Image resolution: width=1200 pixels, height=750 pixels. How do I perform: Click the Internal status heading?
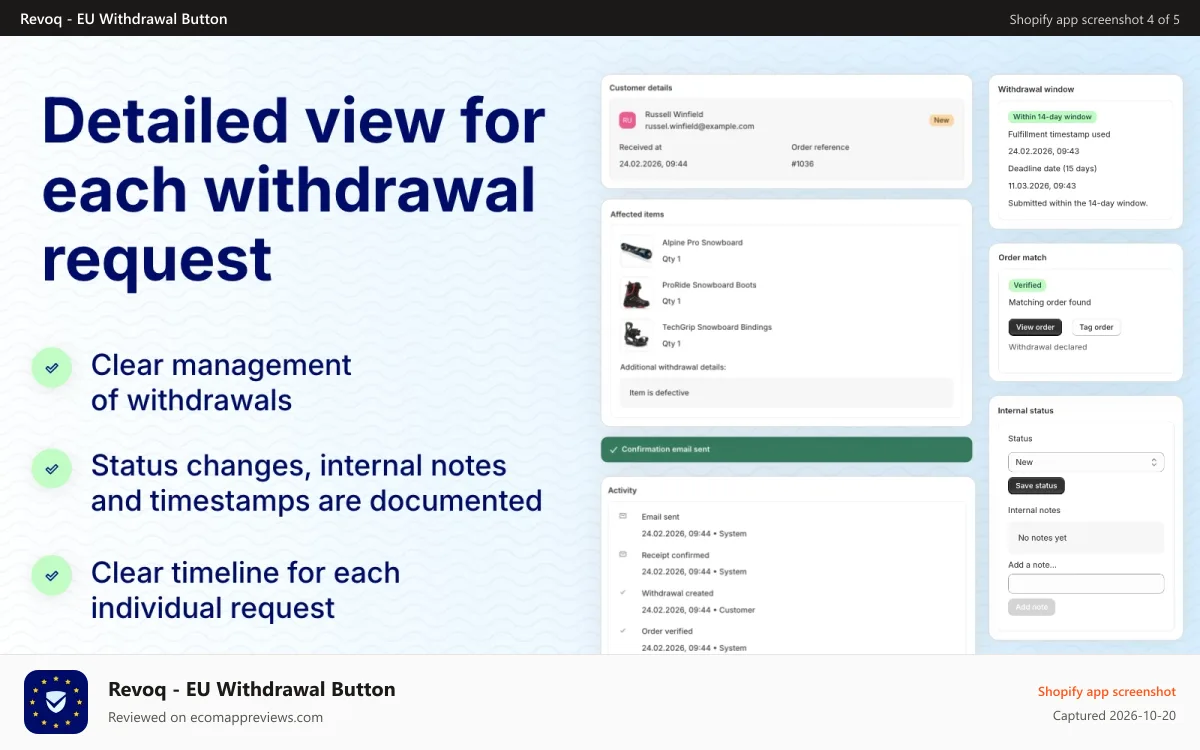click(1026, 411)
